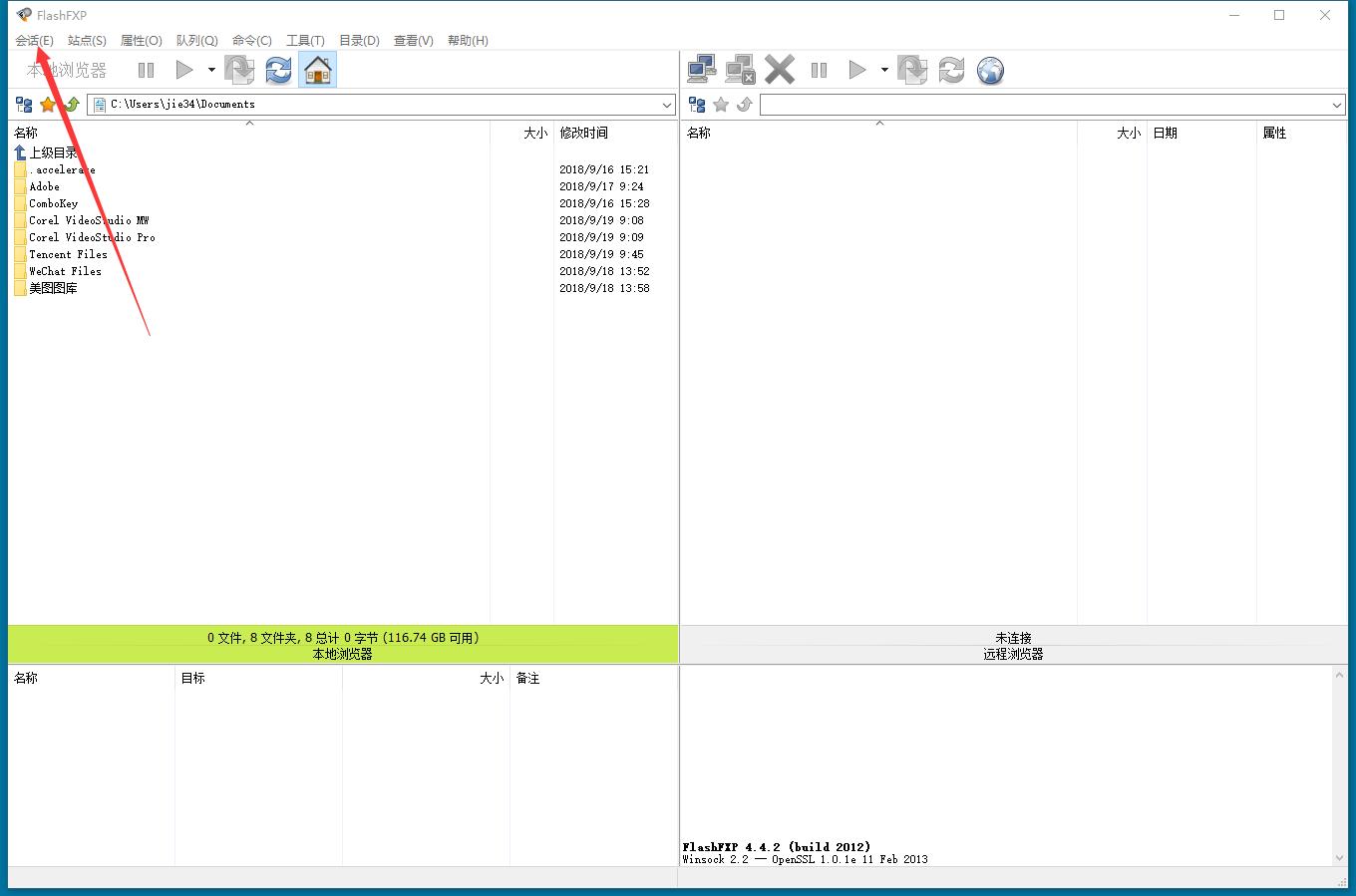Open the 查看(V) menu
This screenshot has height=896, width=1356.
[413, 41]
